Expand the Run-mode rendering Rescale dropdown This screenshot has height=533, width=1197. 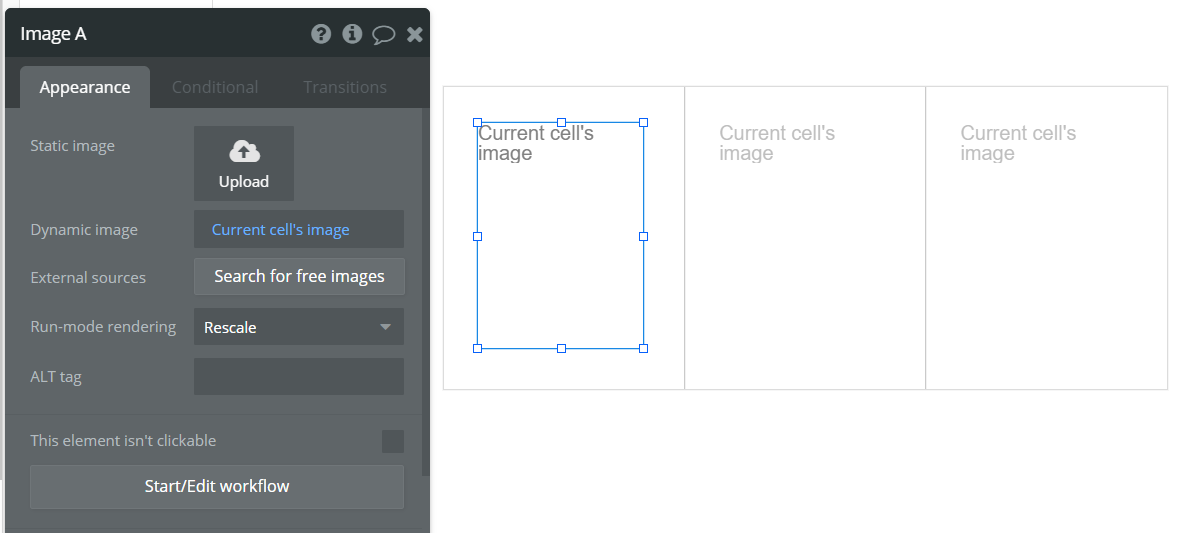pos(298,327)
